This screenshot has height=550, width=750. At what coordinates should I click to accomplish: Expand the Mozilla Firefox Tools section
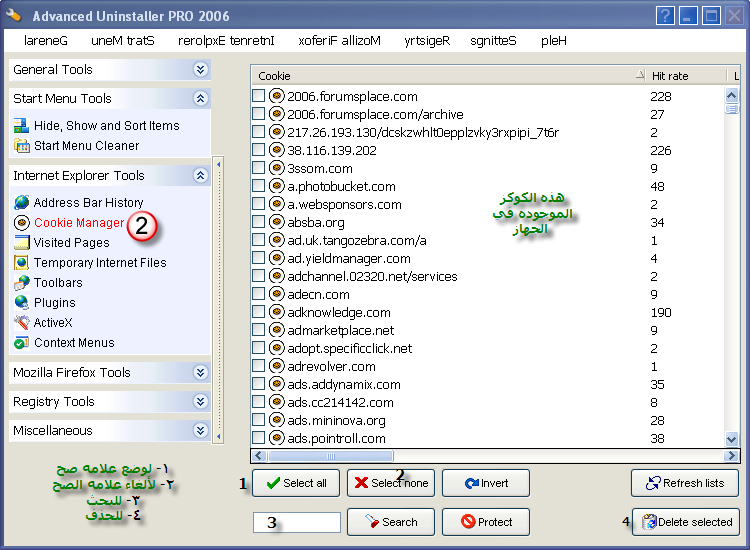tap(200, 373)
